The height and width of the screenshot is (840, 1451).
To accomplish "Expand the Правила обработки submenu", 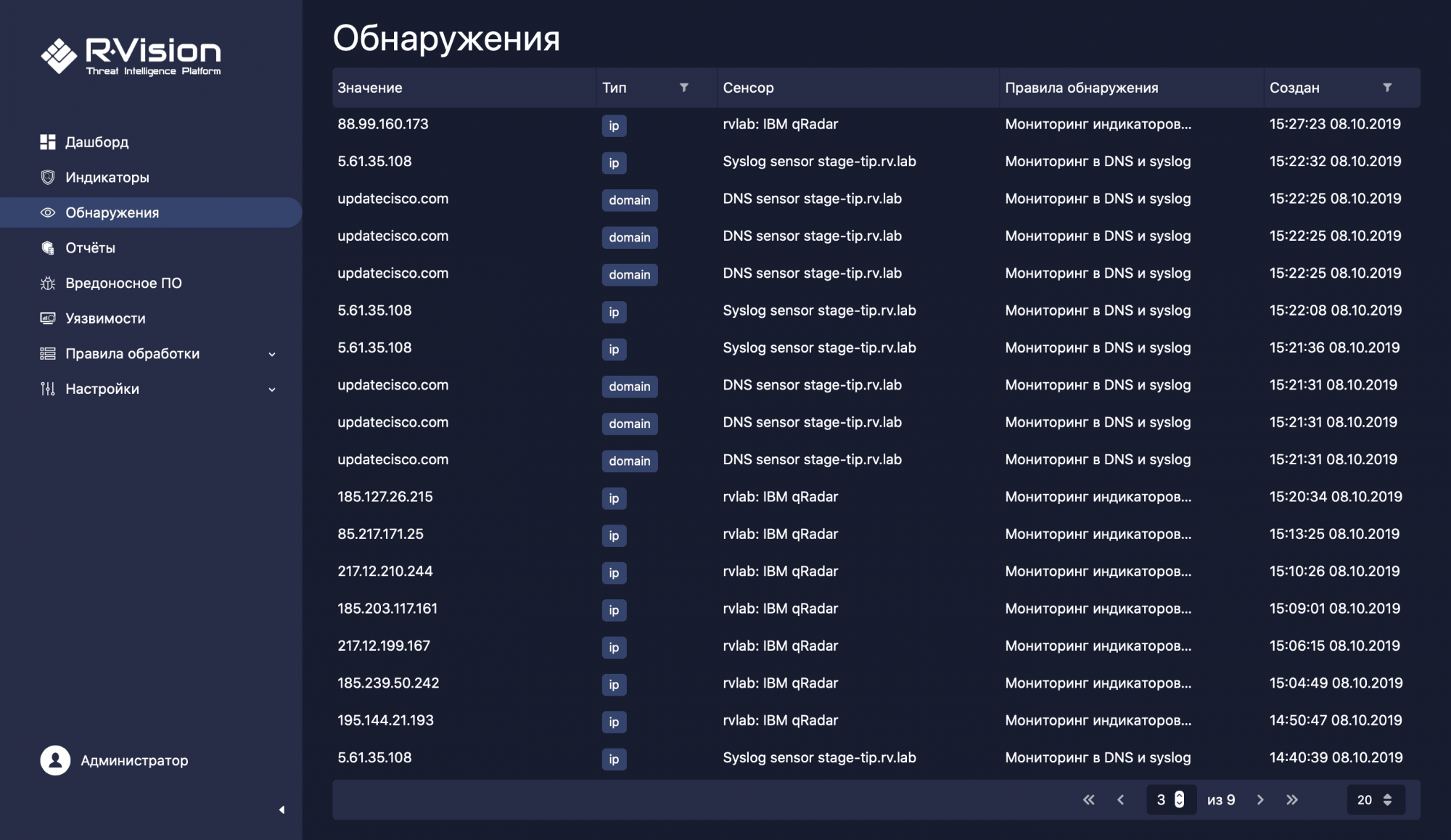I will pyautogui.click(x=272, y=354).
